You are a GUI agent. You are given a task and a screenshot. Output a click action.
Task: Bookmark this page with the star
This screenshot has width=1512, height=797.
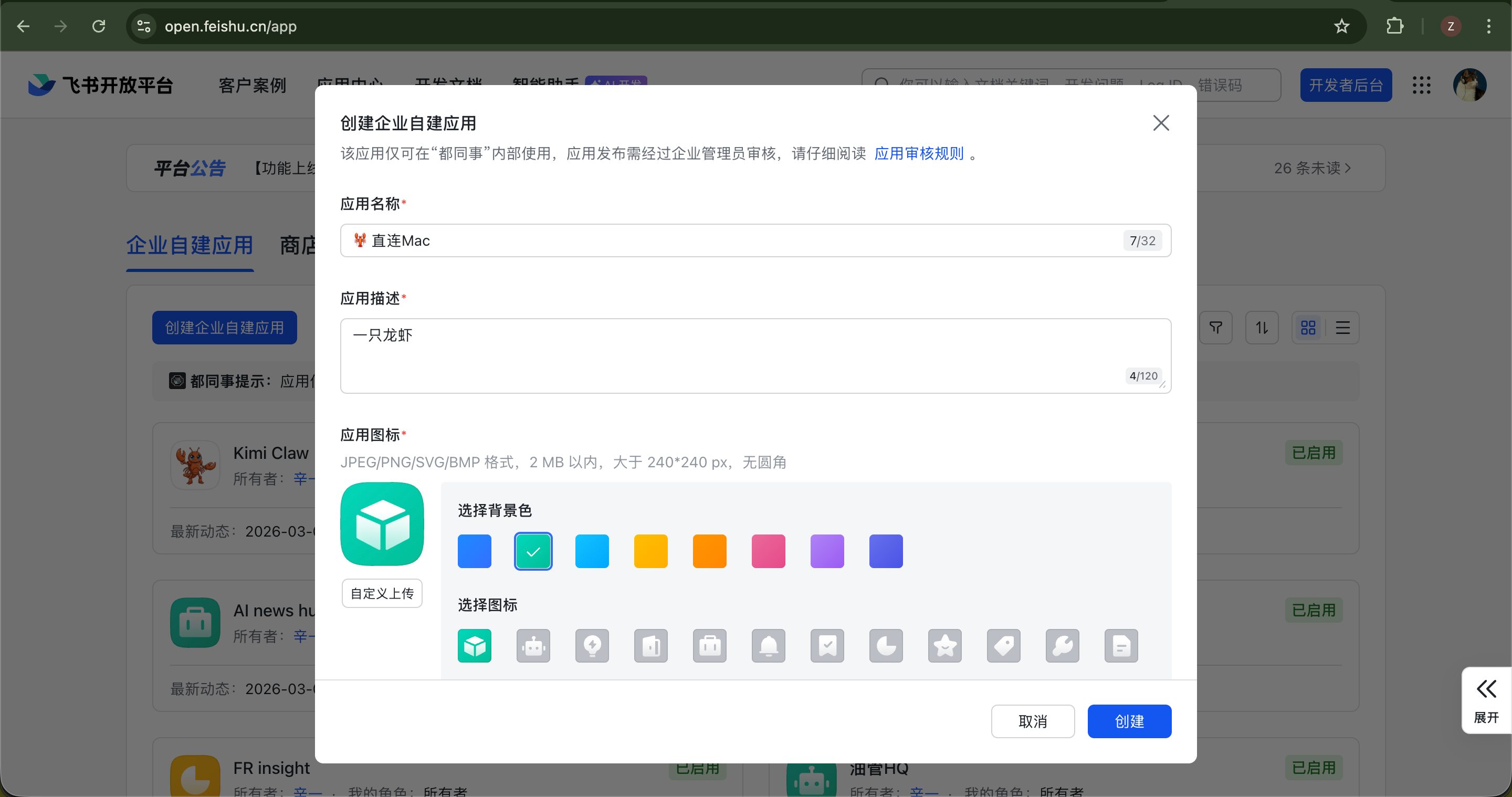coord(1342,26)
